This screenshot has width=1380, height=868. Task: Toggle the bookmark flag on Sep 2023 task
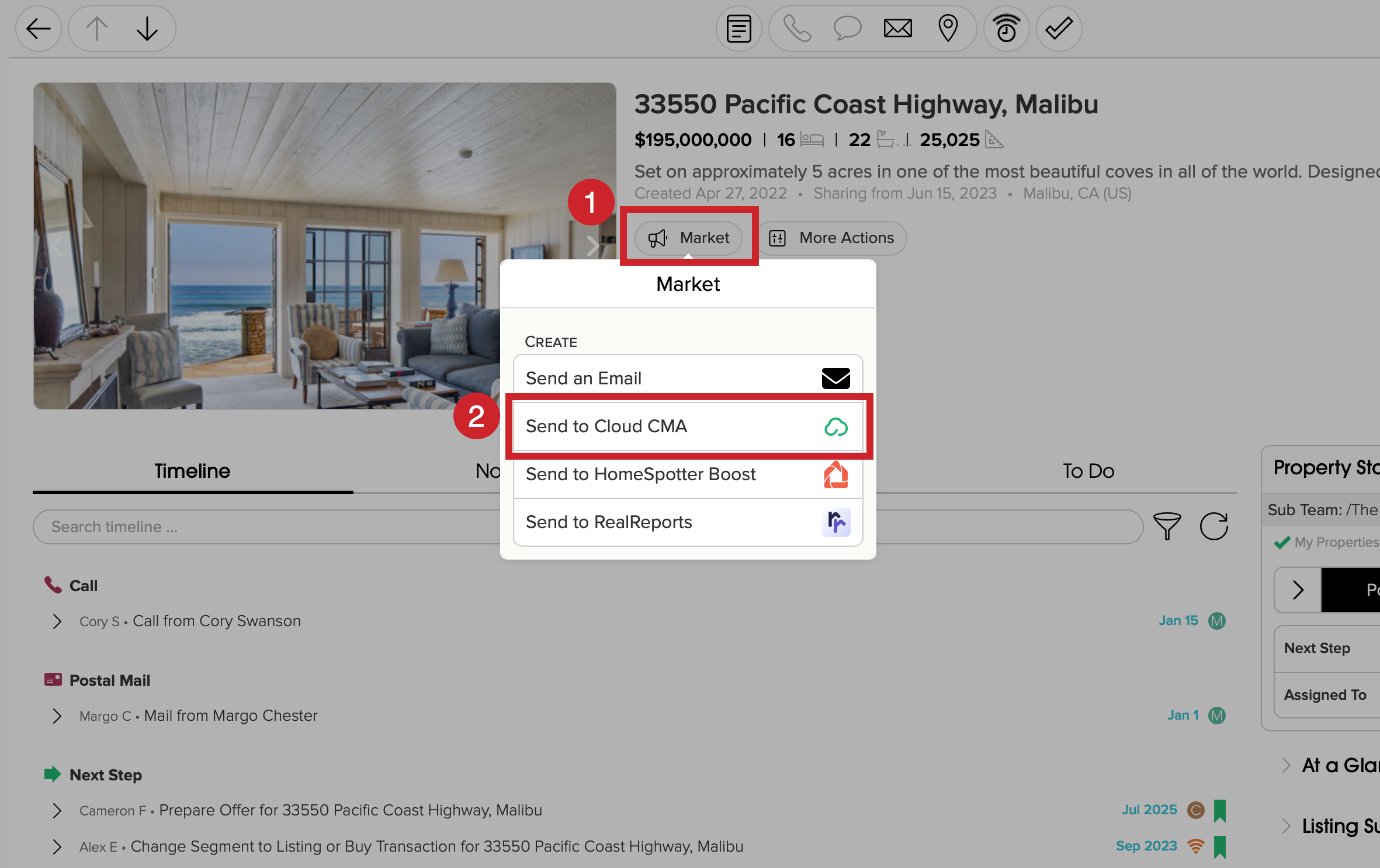(1220, 846)
